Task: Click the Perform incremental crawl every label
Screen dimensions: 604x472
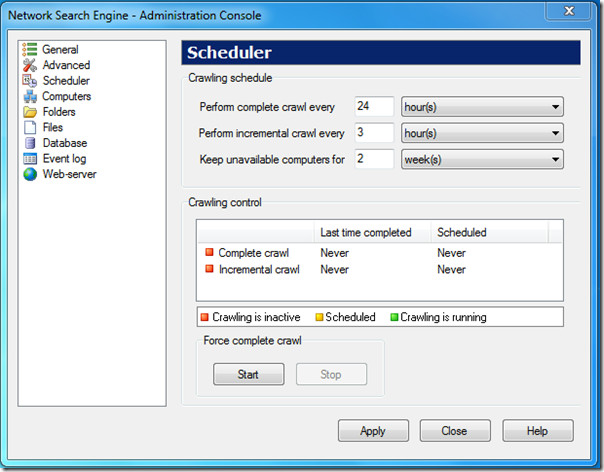Action: point(271,133)
